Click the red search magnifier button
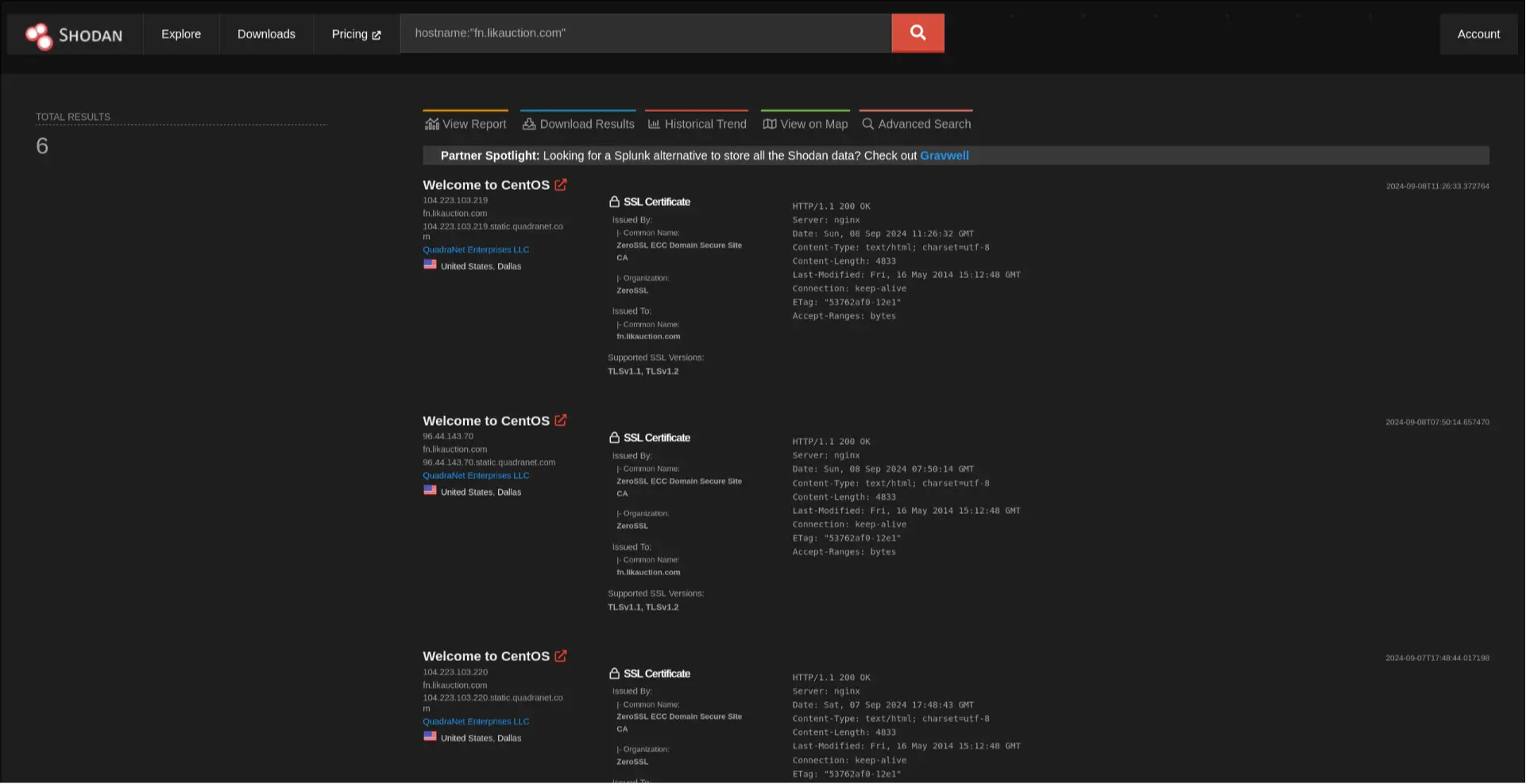The height and width of the screenshot is (784, 1526). coord(918,33)
